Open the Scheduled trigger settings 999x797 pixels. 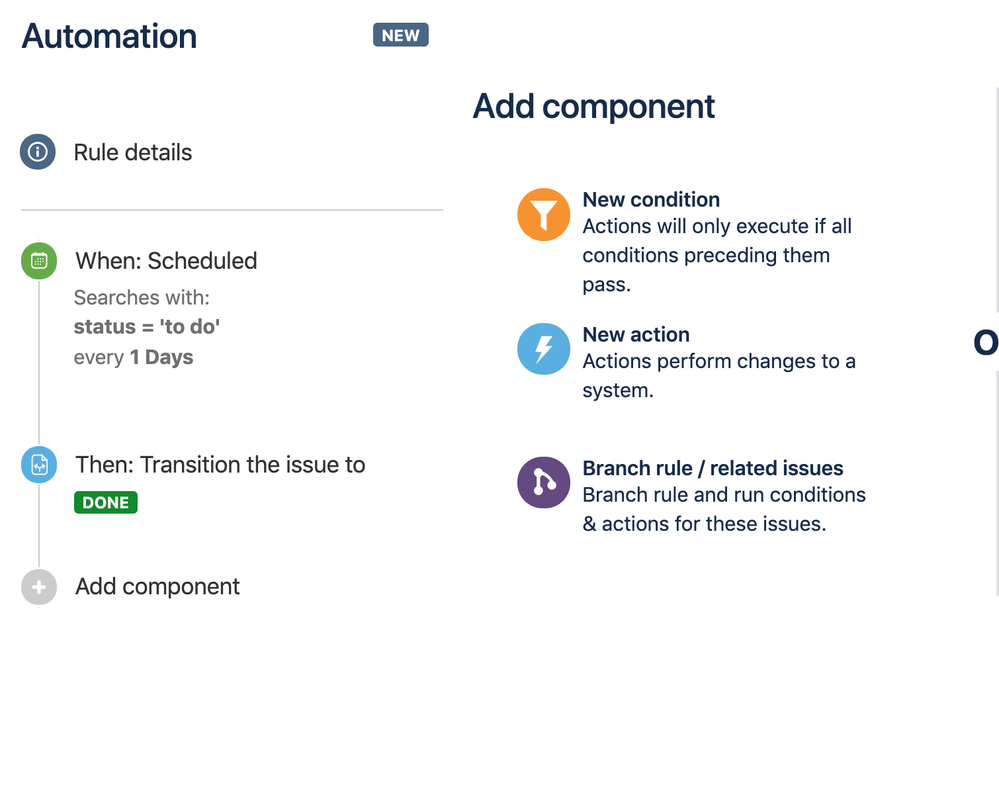click(165, 261)
